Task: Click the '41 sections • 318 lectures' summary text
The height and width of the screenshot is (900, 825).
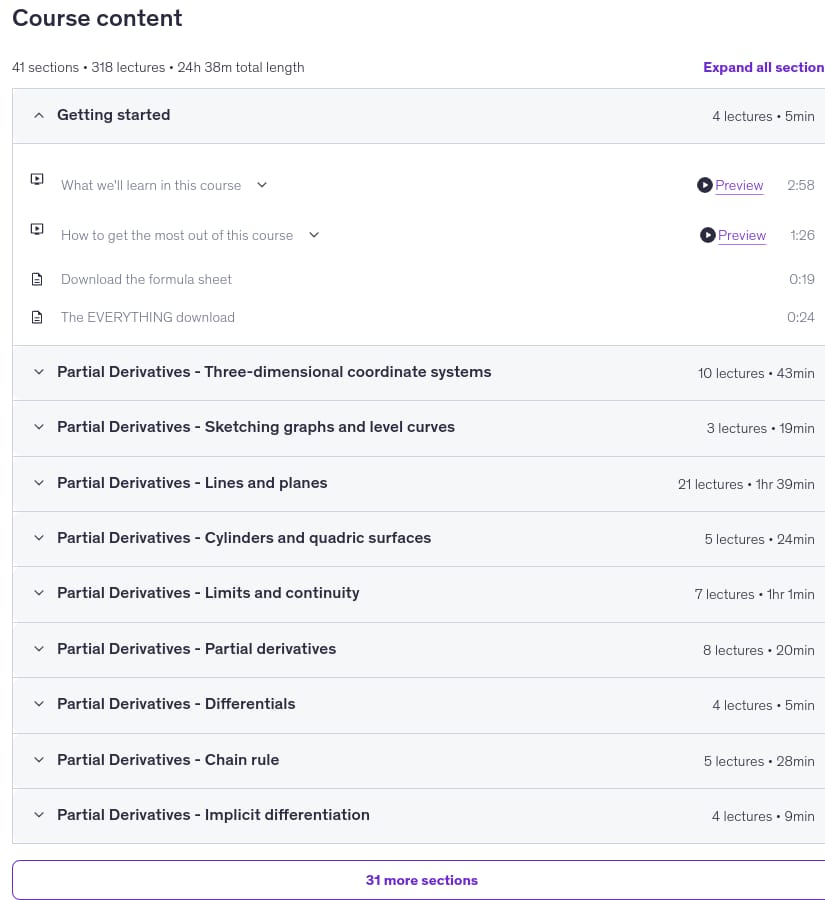Action: pos(158,67)
